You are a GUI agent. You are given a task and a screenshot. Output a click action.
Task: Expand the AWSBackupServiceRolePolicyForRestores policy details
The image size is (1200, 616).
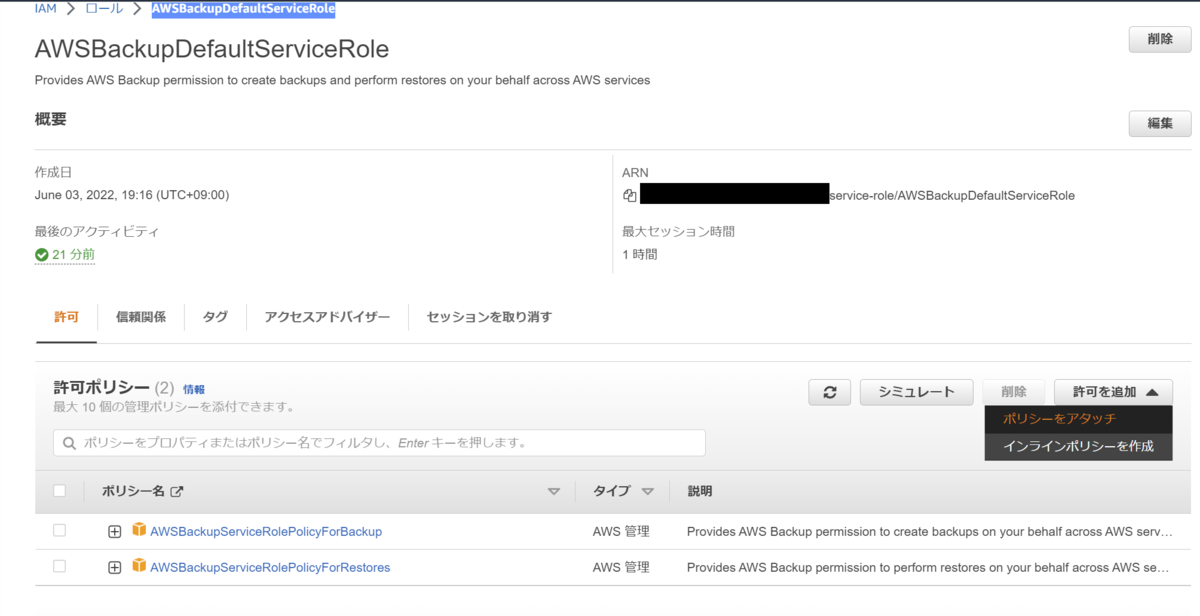click(x=114, y=567)
